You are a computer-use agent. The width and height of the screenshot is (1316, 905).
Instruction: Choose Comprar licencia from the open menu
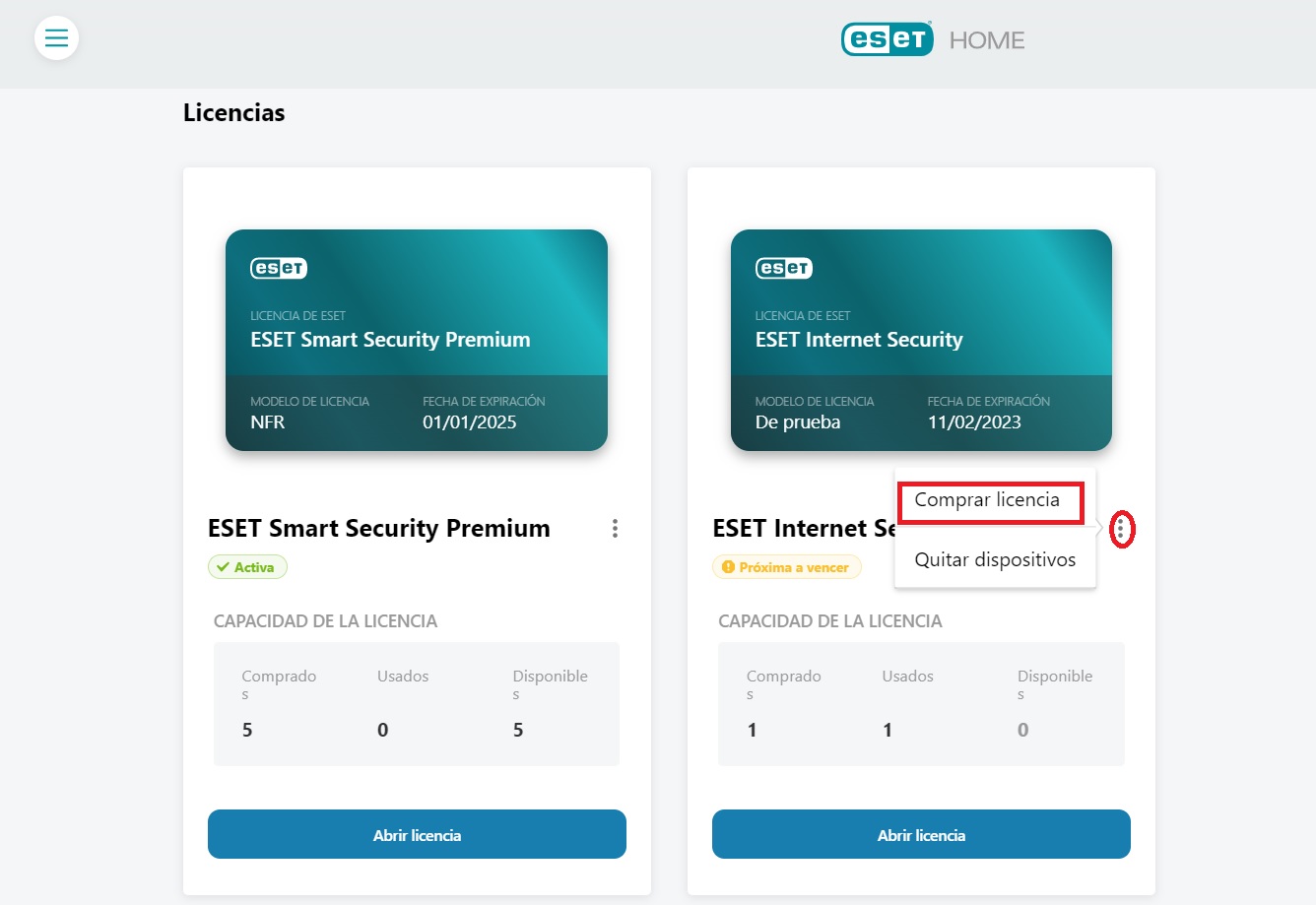990,500
